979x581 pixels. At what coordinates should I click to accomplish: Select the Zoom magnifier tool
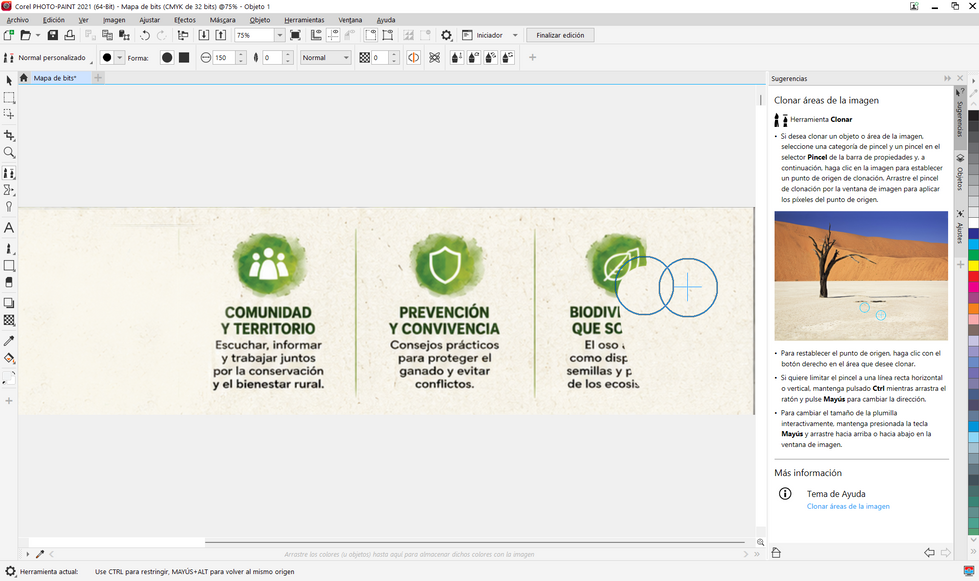[x=9, y=152]
